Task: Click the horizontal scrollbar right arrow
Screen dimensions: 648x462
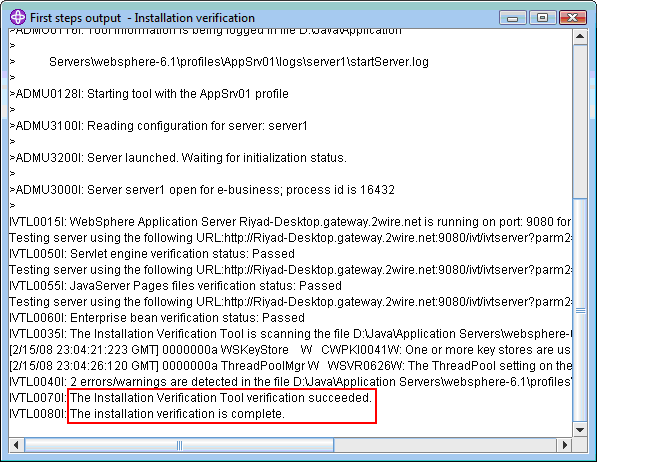Action: point(565,445)
